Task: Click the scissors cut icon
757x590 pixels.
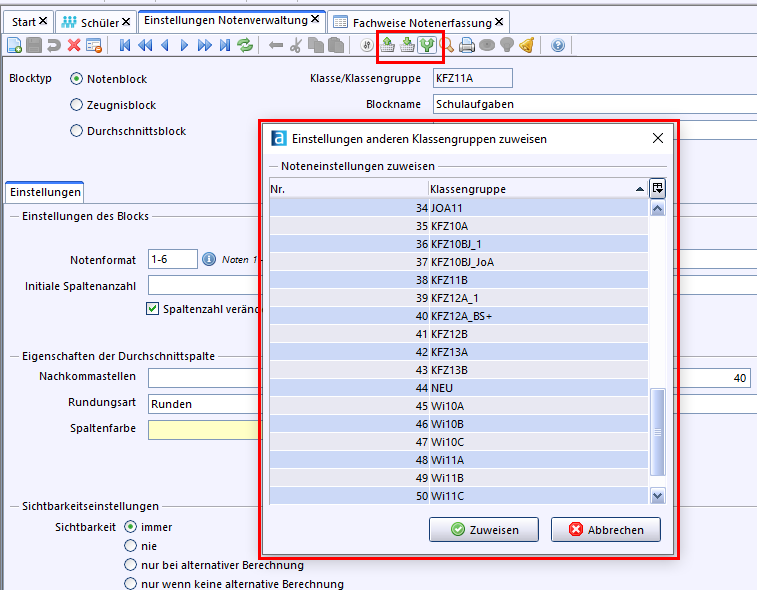Action: (296, 45)
